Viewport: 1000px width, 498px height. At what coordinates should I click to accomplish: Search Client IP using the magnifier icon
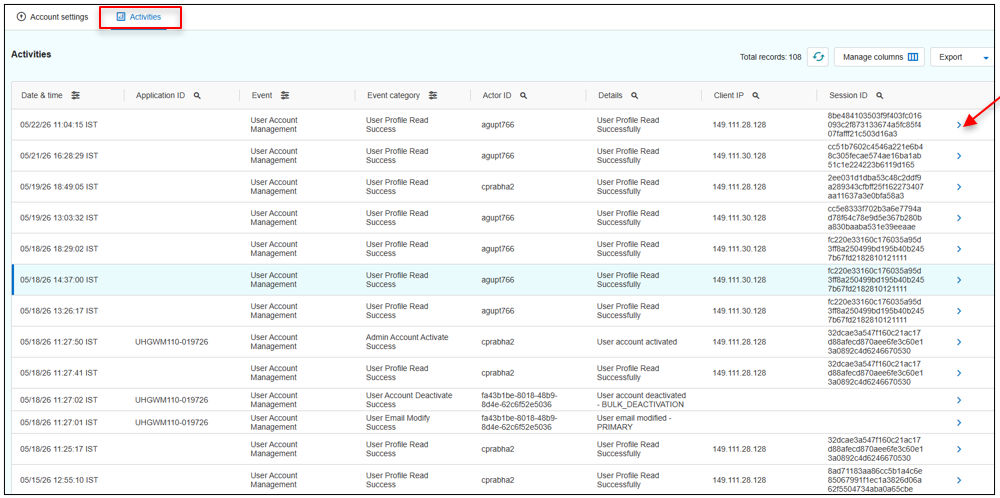pyautogui.click(x=755, y=95)
